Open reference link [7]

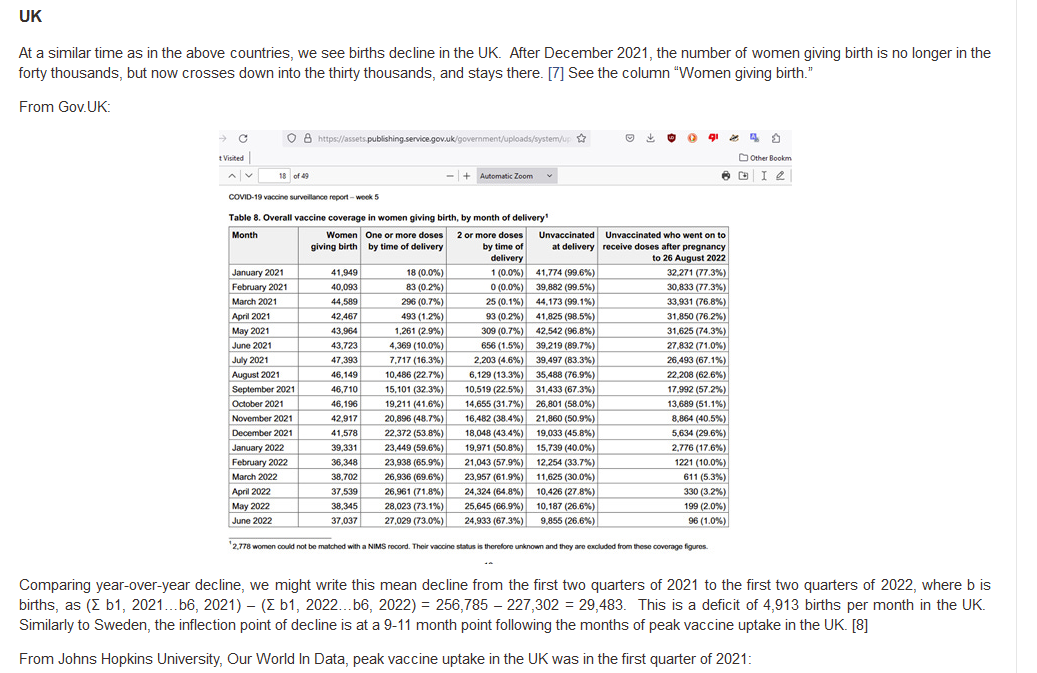click(556, 73)
